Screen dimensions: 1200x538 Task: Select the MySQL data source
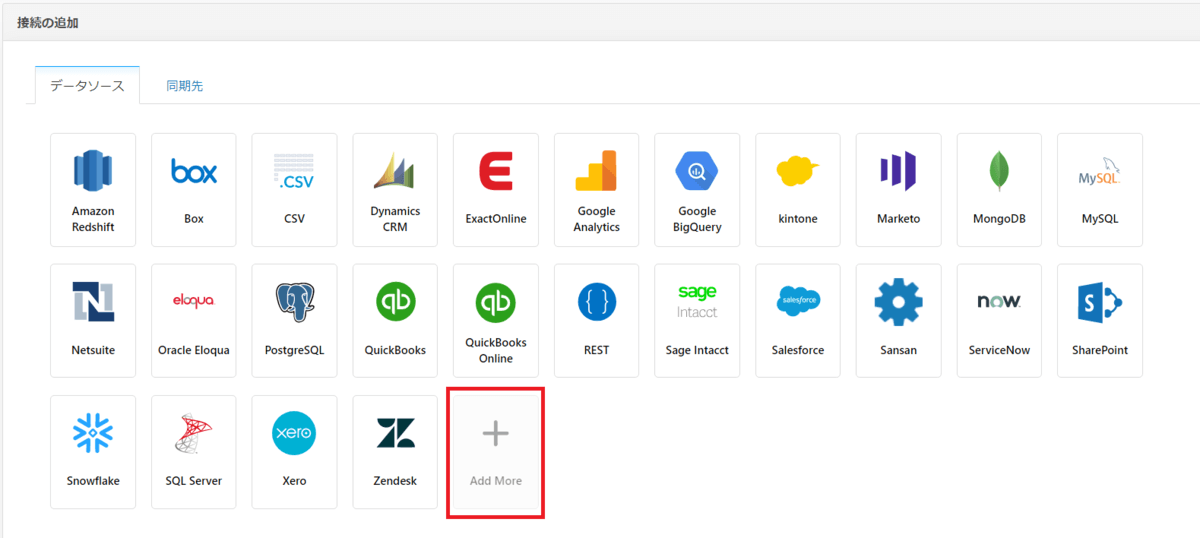tap(1099, 189)
